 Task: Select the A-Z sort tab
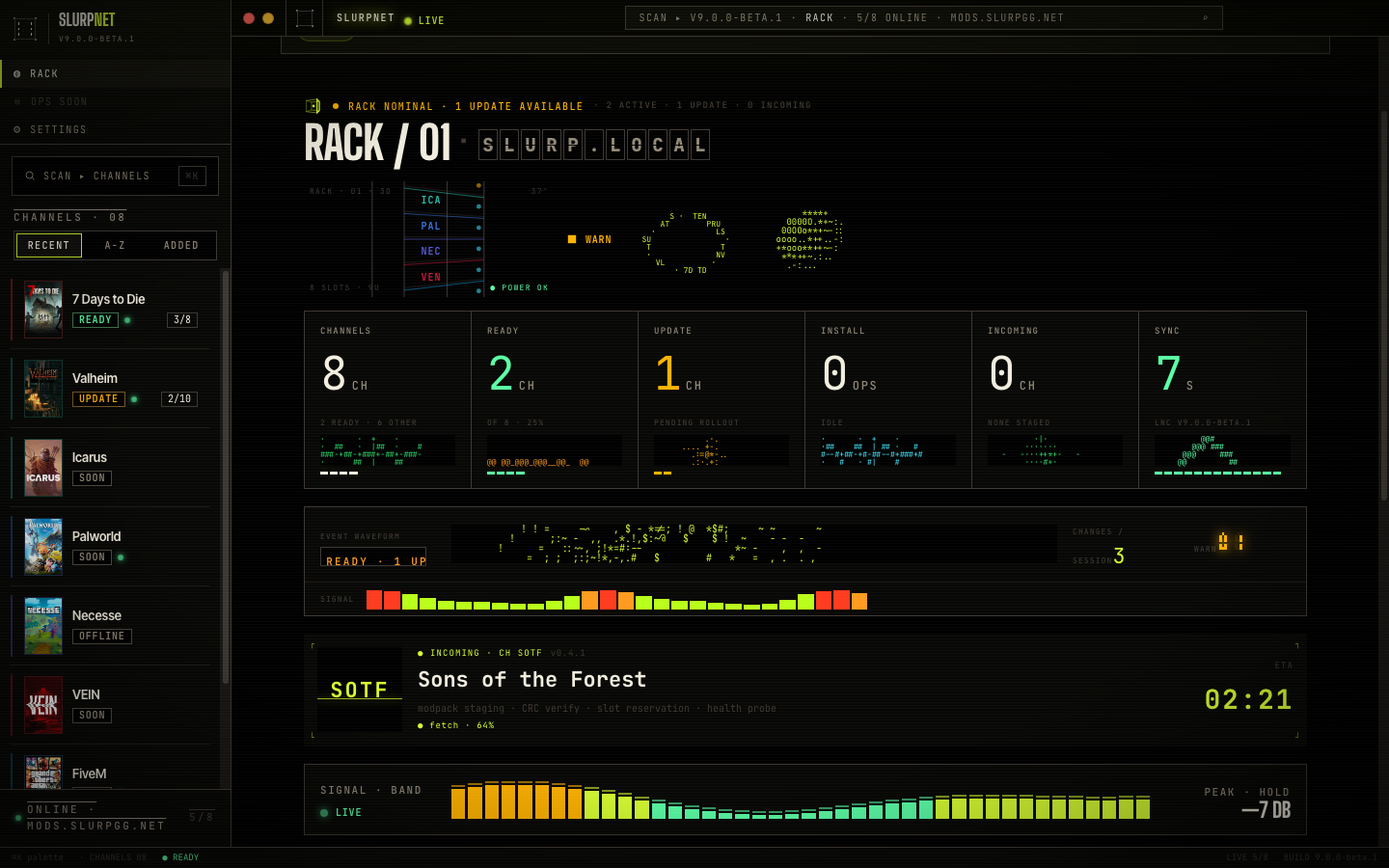115,245
